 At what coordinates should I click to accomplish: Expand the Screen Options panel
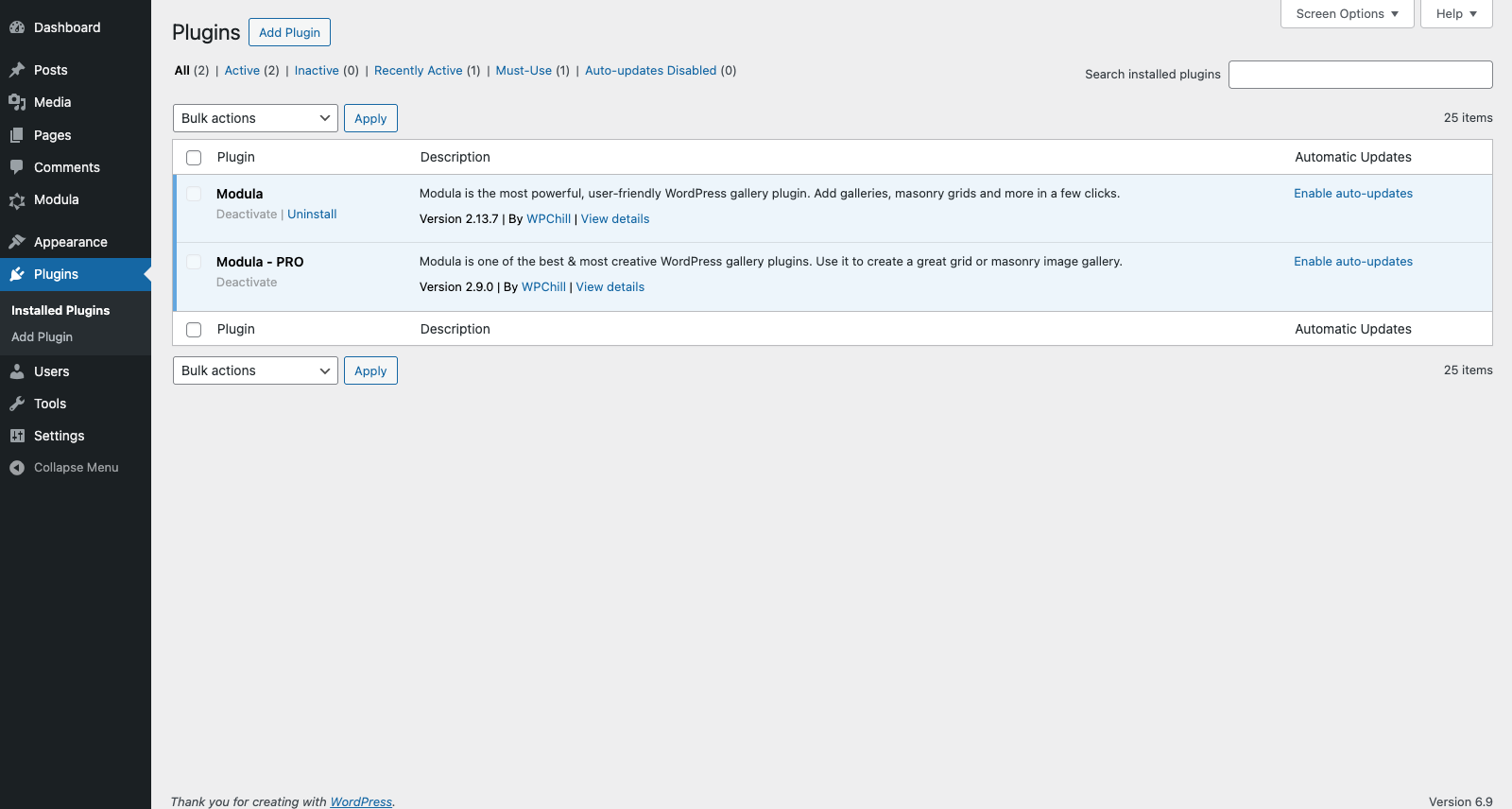click(x=1347, y=14)
